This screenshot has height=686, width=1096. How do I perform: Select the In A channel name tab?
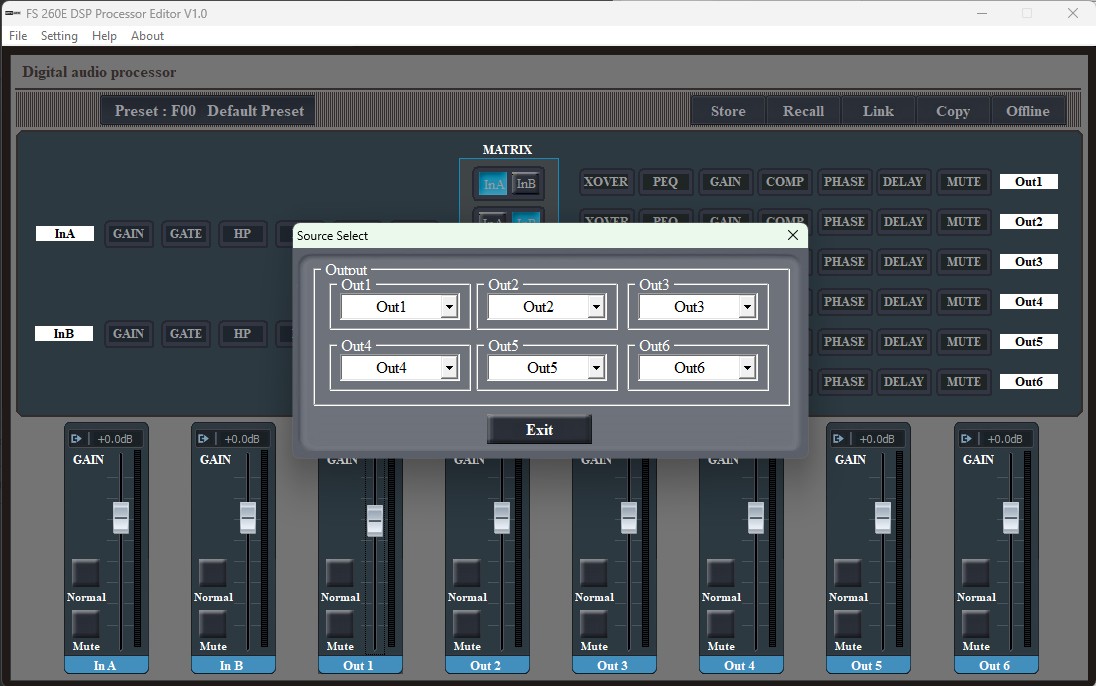pos(106,665)
